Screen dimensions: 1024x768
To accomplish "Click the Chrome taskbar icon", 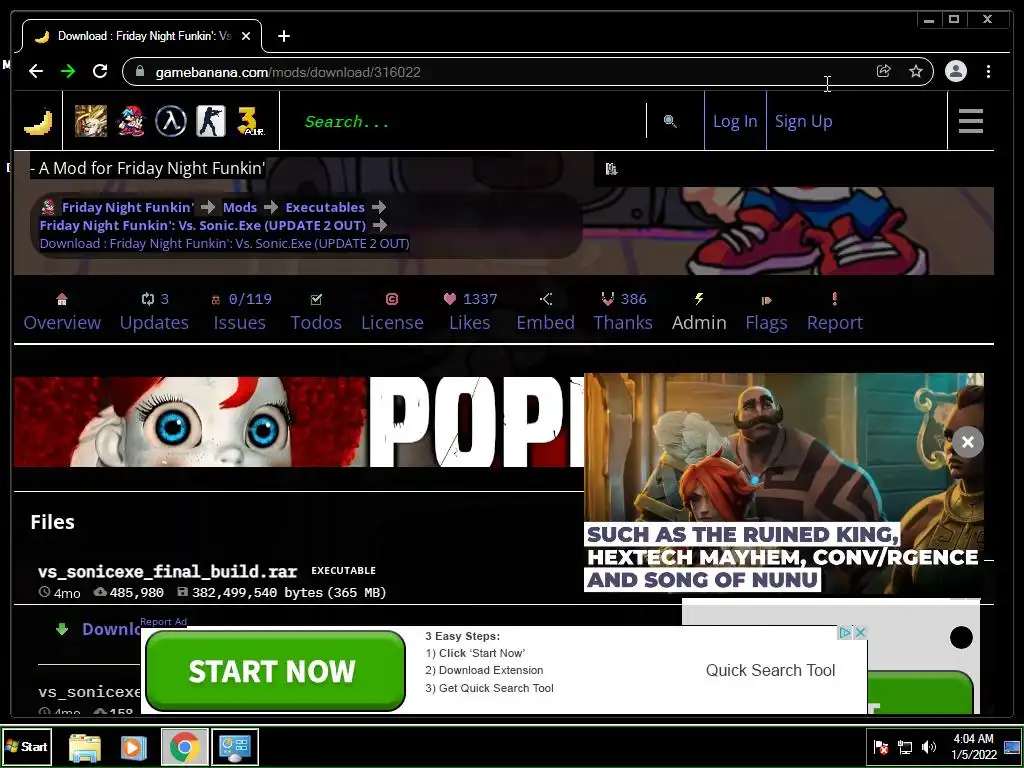I will (x=185, y=747).
